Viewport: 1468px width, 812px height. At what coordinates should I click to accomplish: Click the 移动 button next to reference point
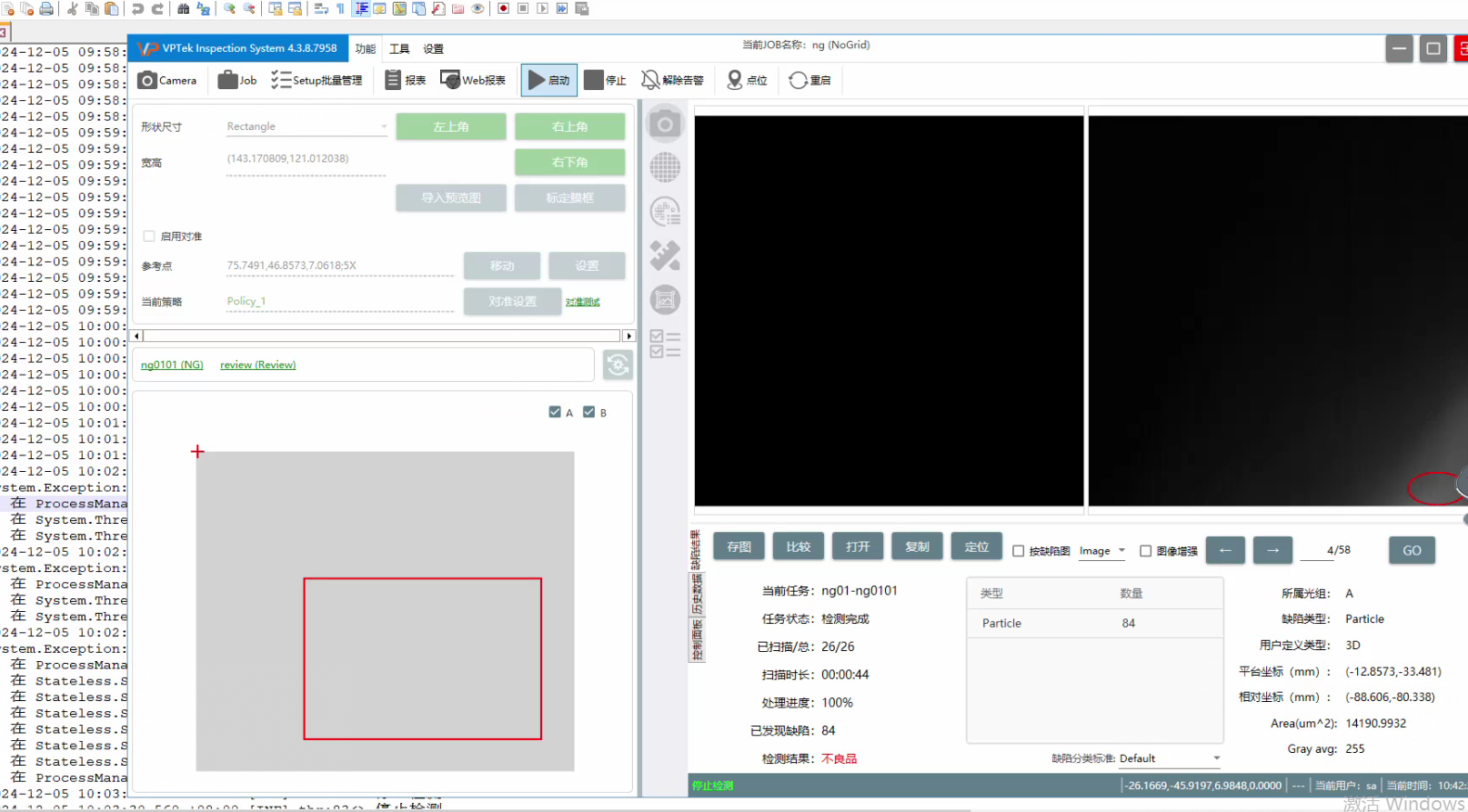pos(502,266)
